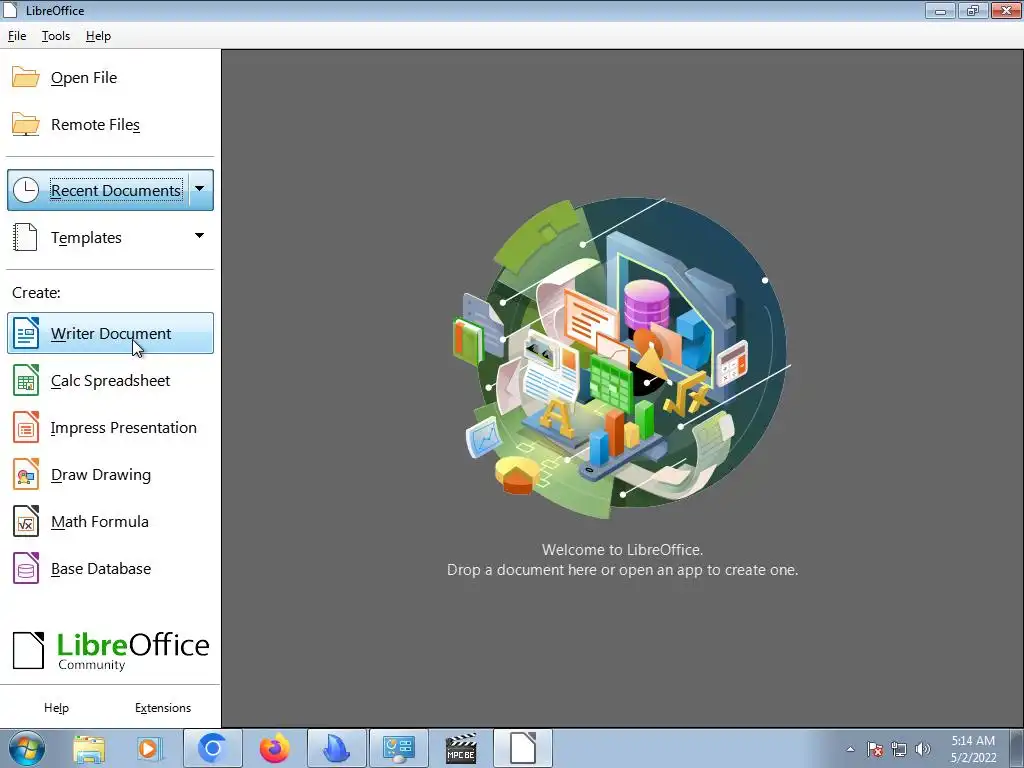Open the blue fin app in taskbar
The height and width of the screenshot is (768, 1024).
click(x=336, y=748)
